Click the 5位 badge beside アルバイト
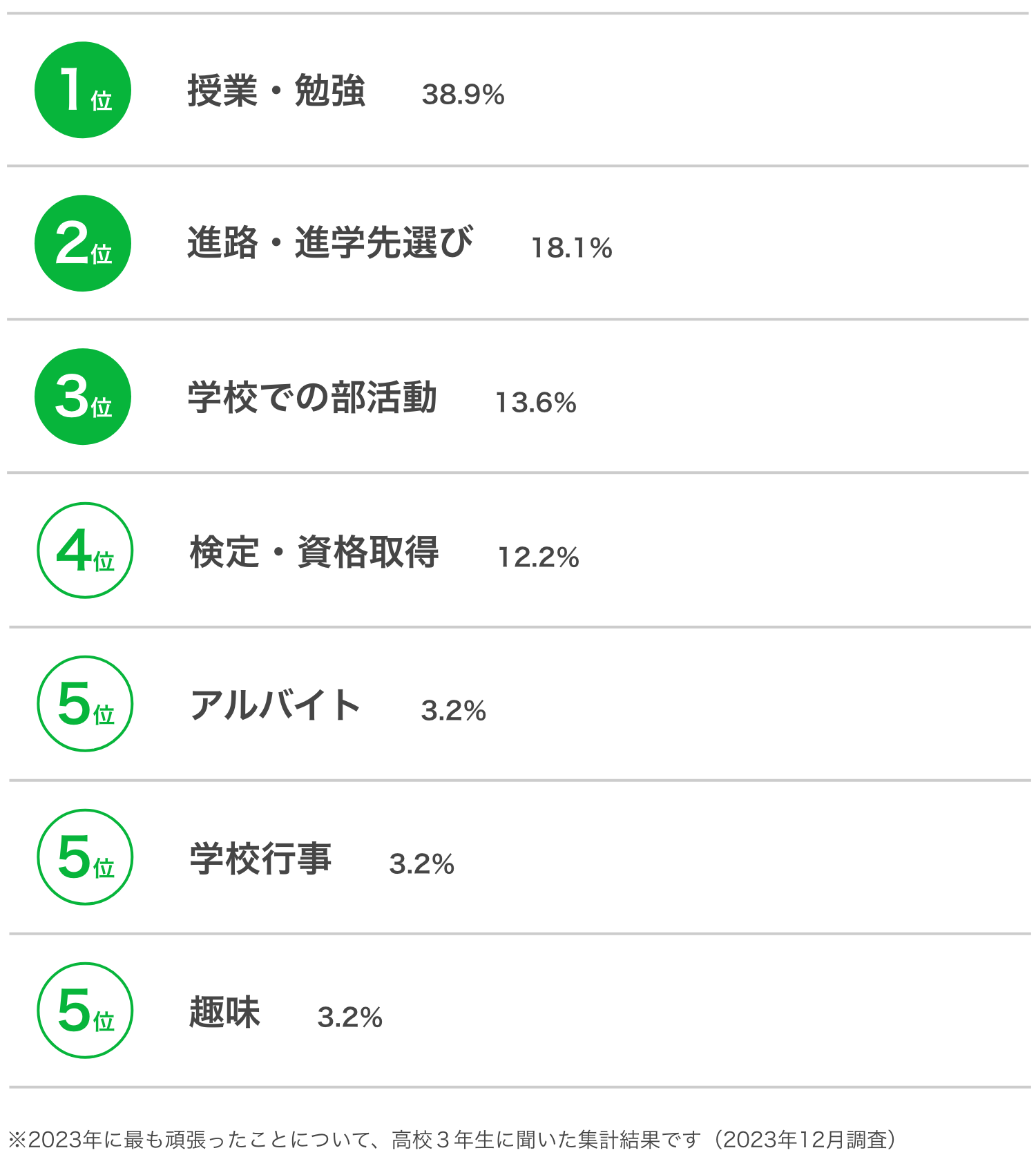1036x1166 pixels. tap(85, 704)
